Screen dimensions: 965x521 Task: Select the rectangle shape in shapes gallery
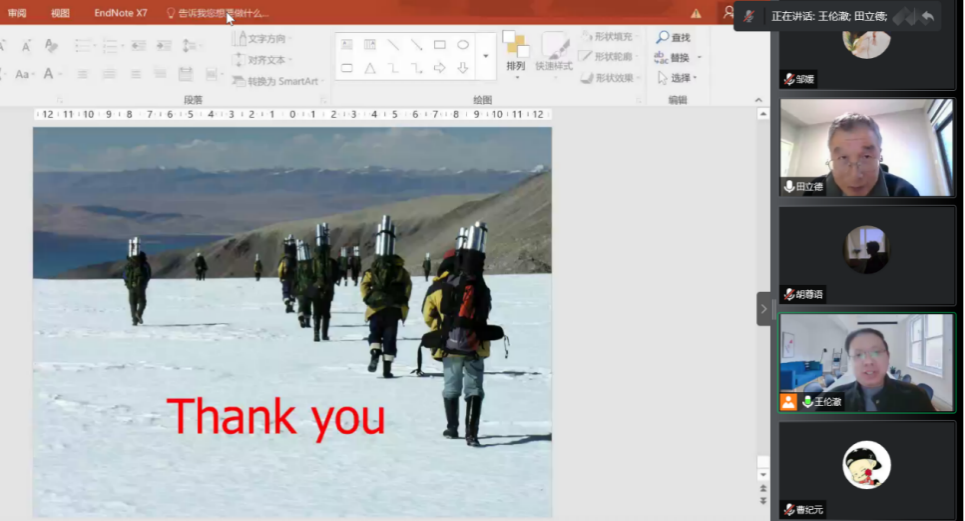click(439, 45)
